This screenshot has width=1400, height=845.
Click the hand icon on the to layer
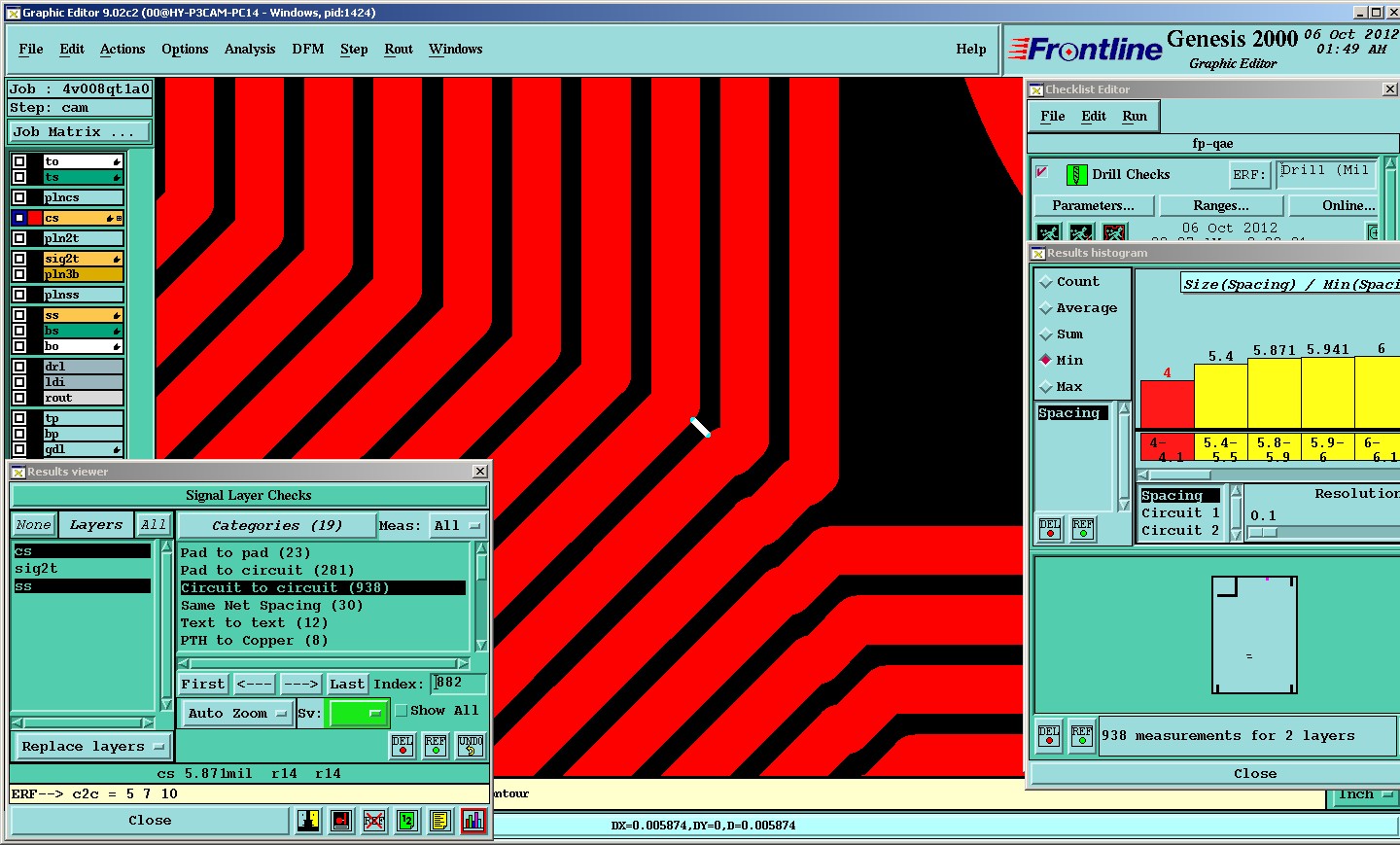[117, 161]
